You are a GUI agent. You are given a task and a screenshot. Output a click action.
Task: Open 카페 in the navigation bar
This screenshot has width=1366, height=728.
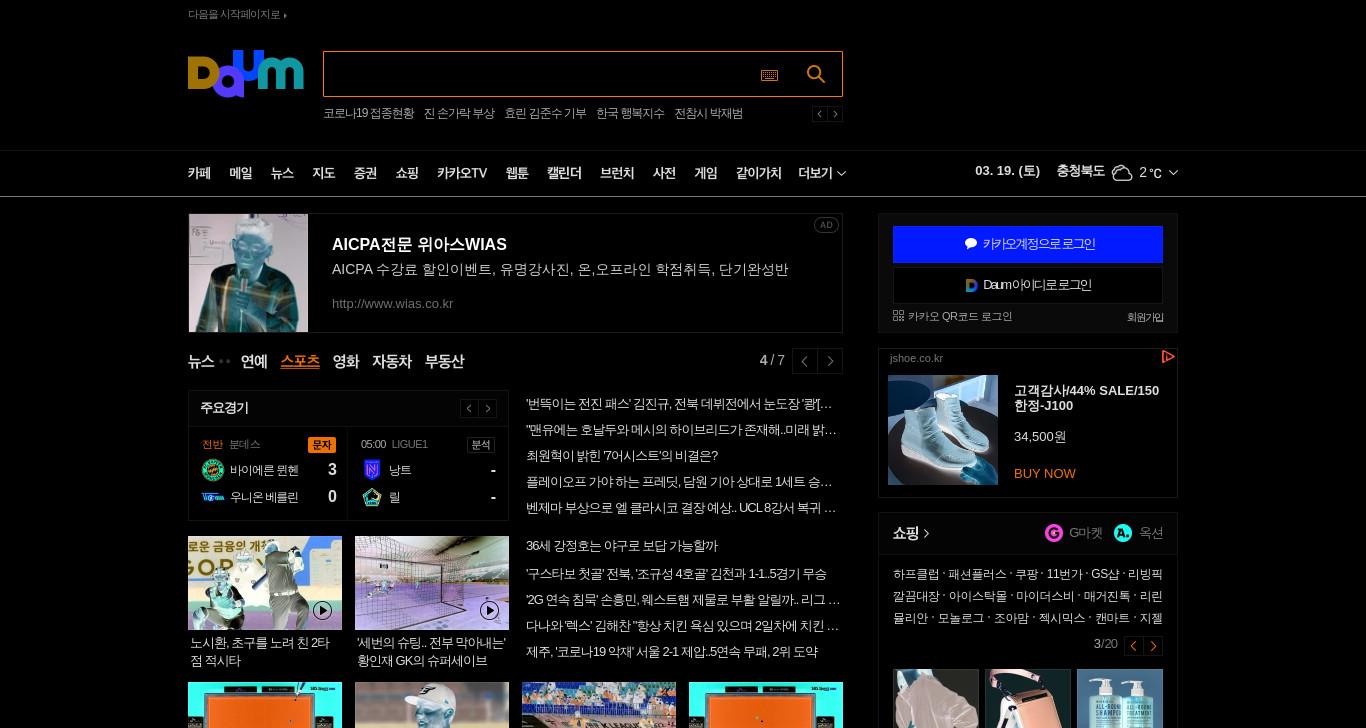[x=199, y=173]
